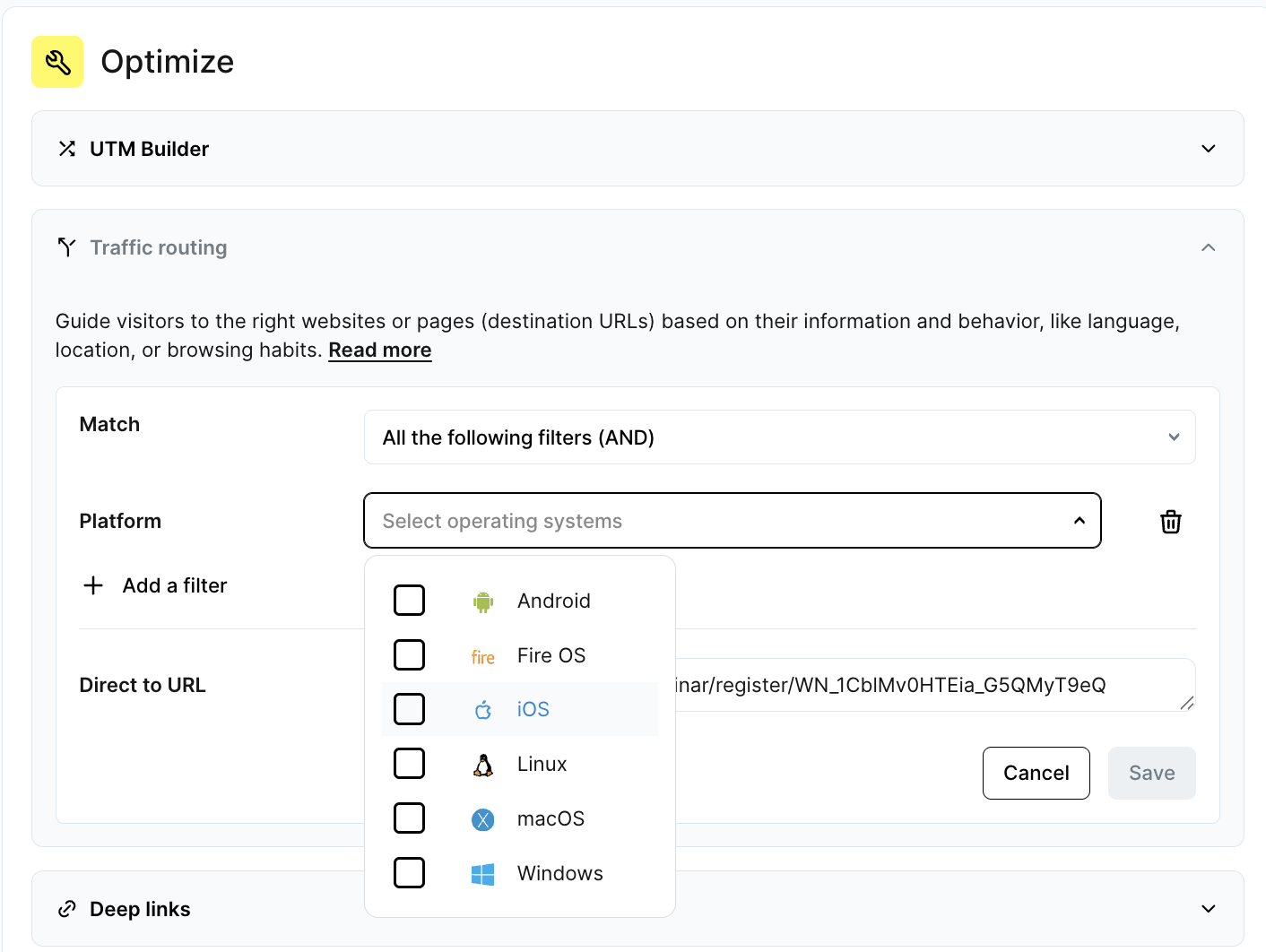Expand the UTM Builder section chevron

(1208, 149)
